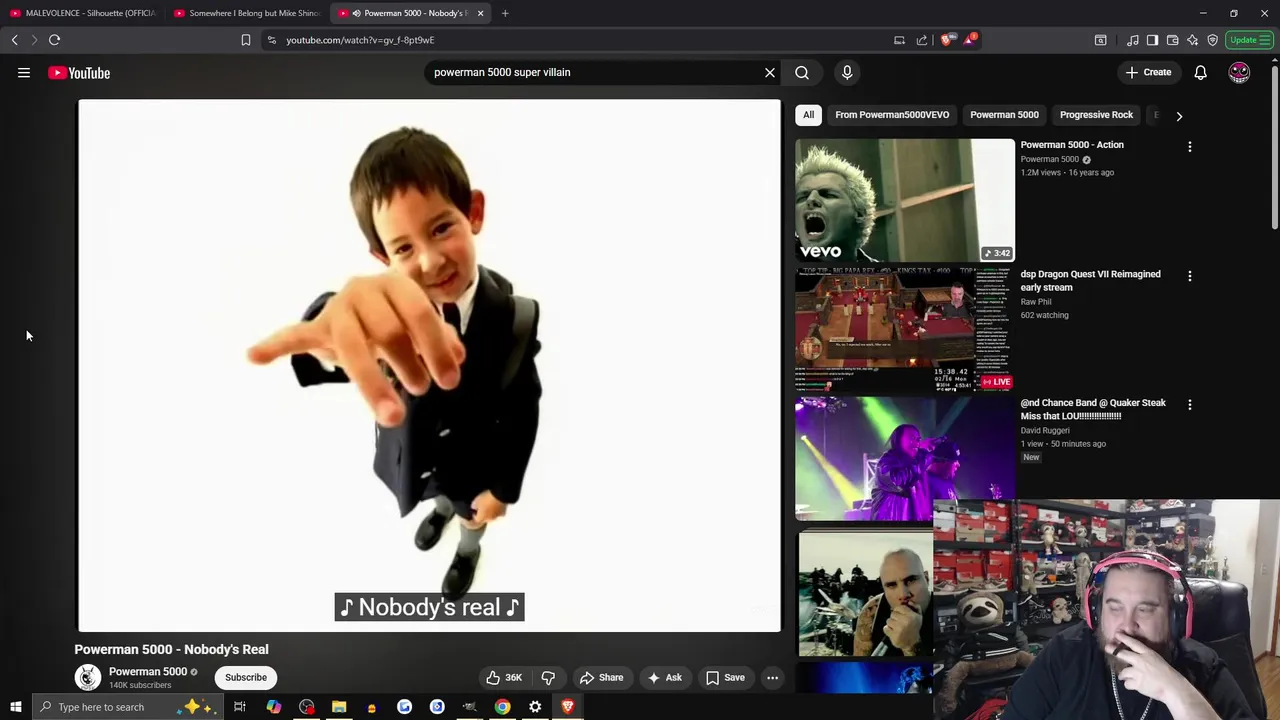Open the Dragon Quest VII live stream thumbnail

coord(905,329)
